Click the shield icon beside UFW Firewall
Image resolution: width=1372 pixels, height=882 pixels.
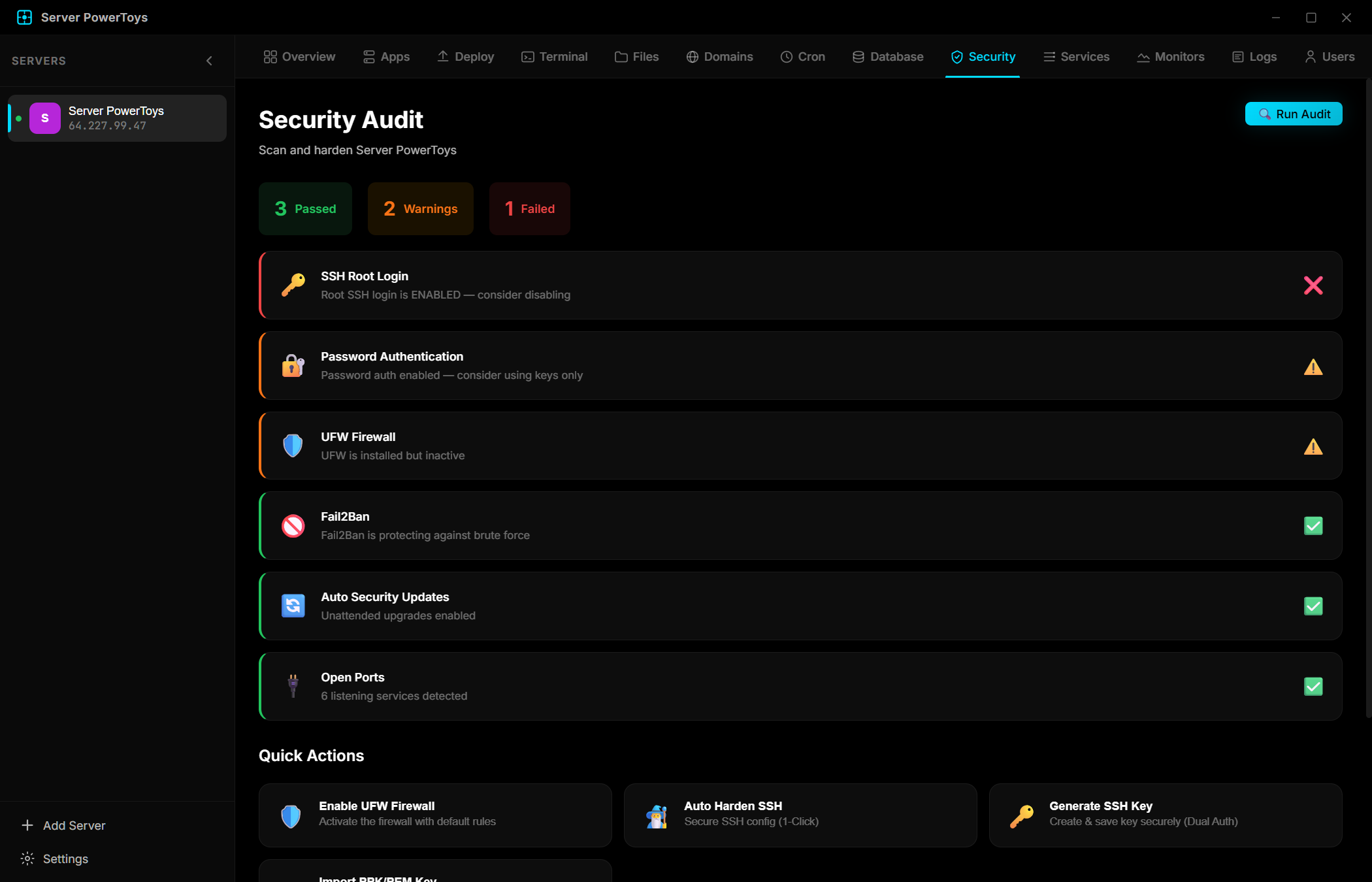pos(292,445)
